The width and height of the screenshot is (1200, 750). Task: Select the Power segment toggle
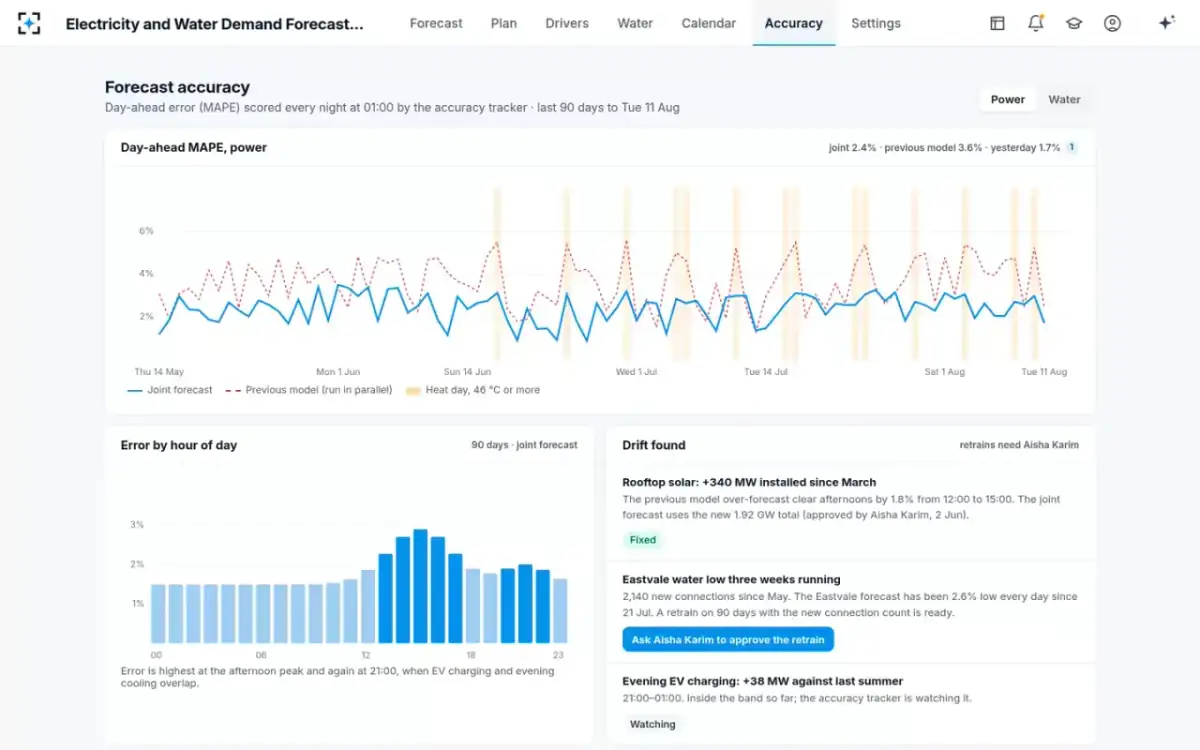pos(1008,99)
